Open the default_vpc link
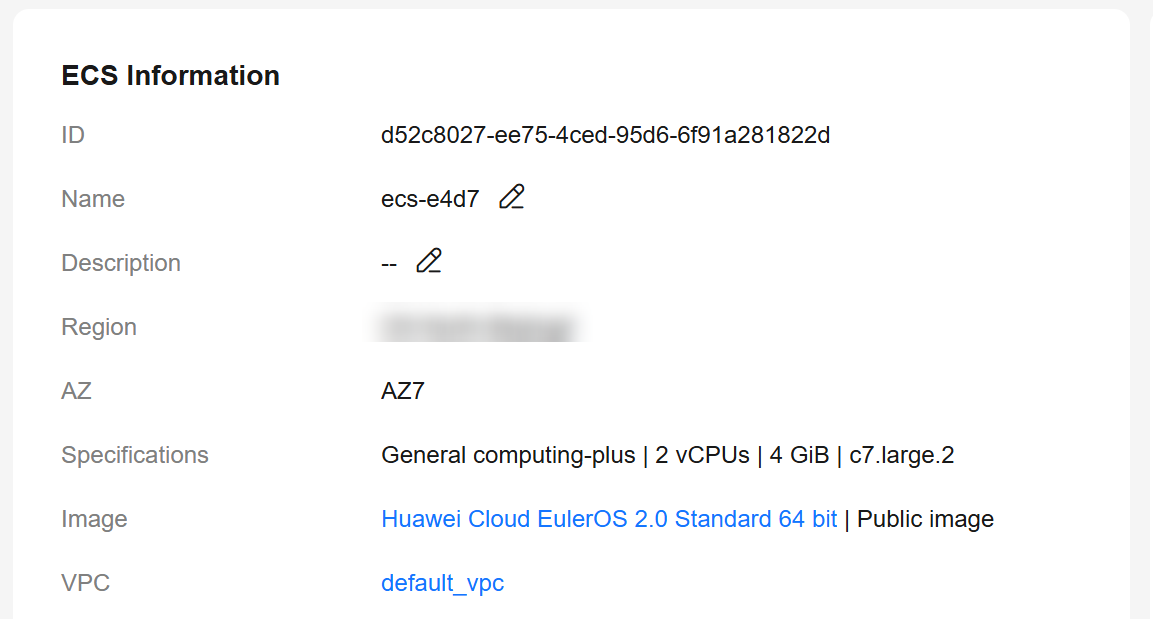The width and height of the screenshot is (1153, 619). point(442,583)
